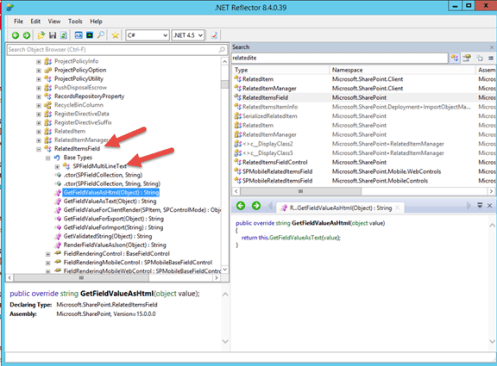Select the GetFieldValueAsHtml code tab
The width and height of the screenshot is (497, 366).
340,208
